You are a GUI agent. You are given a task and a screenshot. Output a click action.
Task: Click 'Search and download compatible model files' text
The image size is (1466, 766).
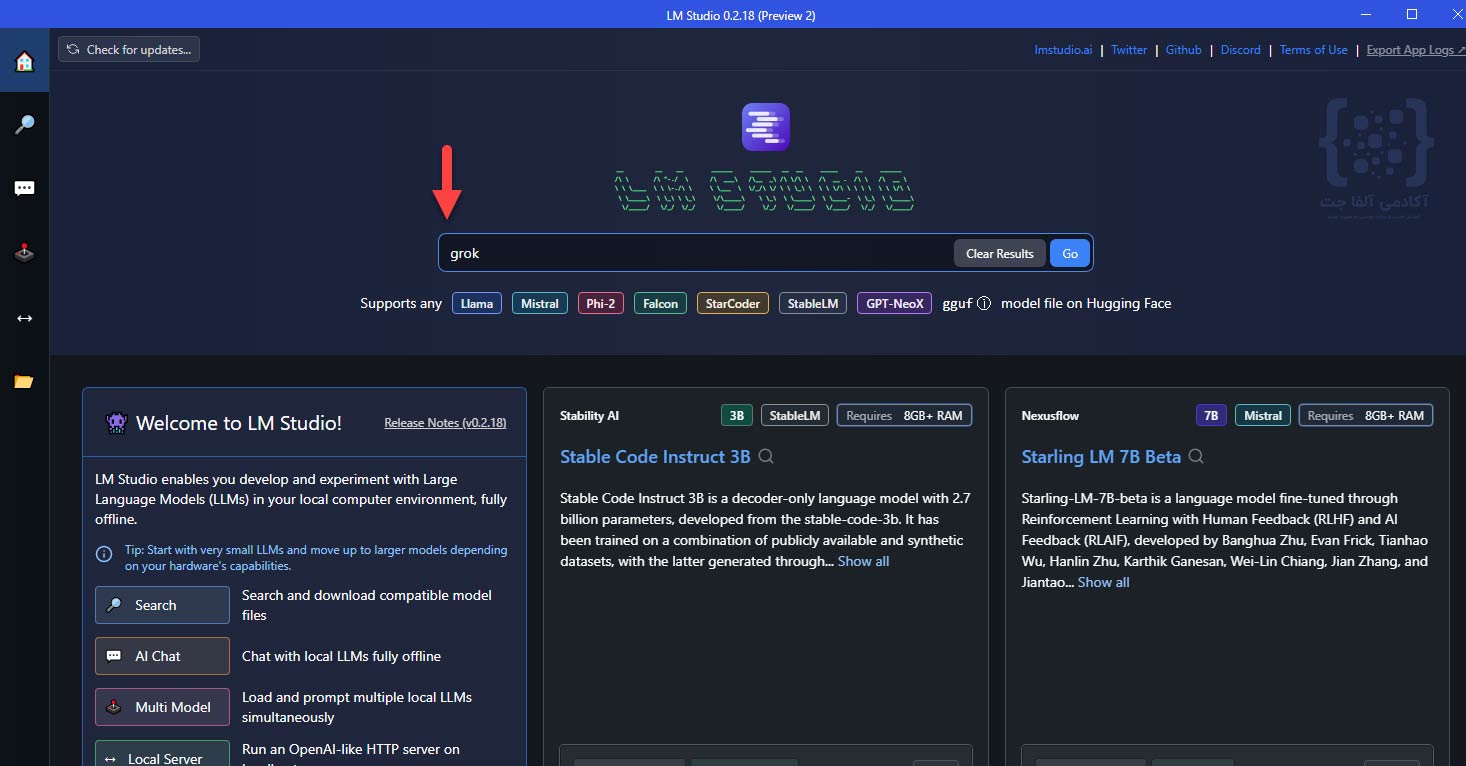(x=367, y=605)
